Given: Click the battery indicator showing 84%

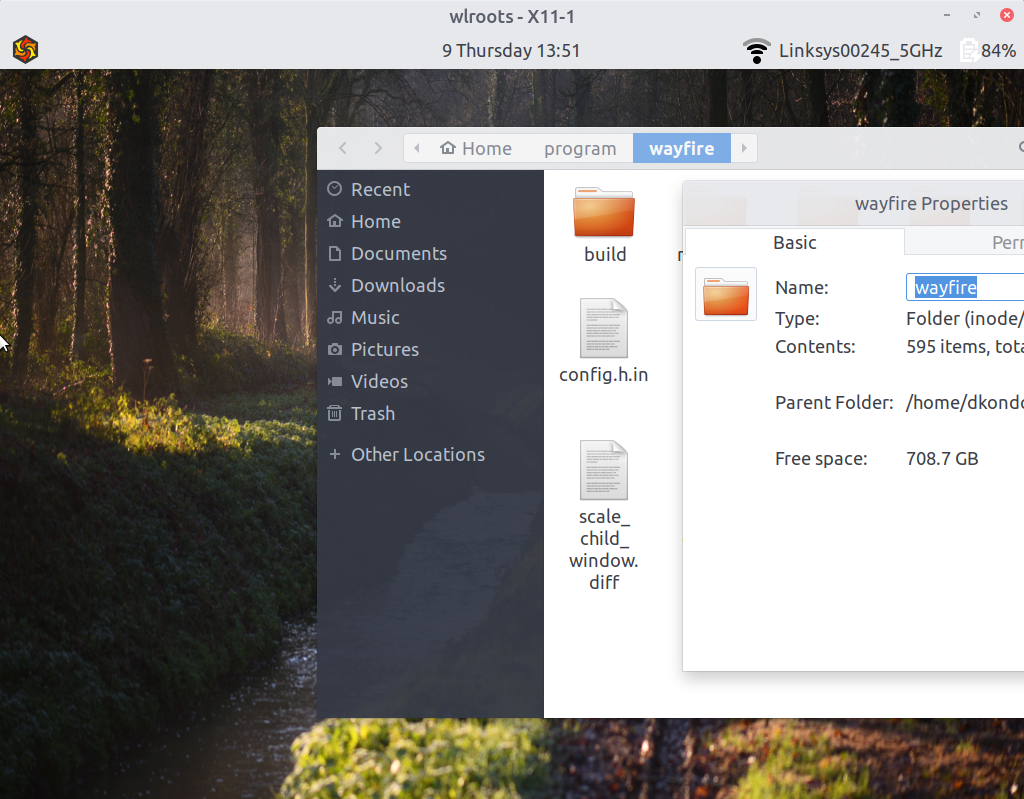Looking at the screenshot, I should [968, 49].
